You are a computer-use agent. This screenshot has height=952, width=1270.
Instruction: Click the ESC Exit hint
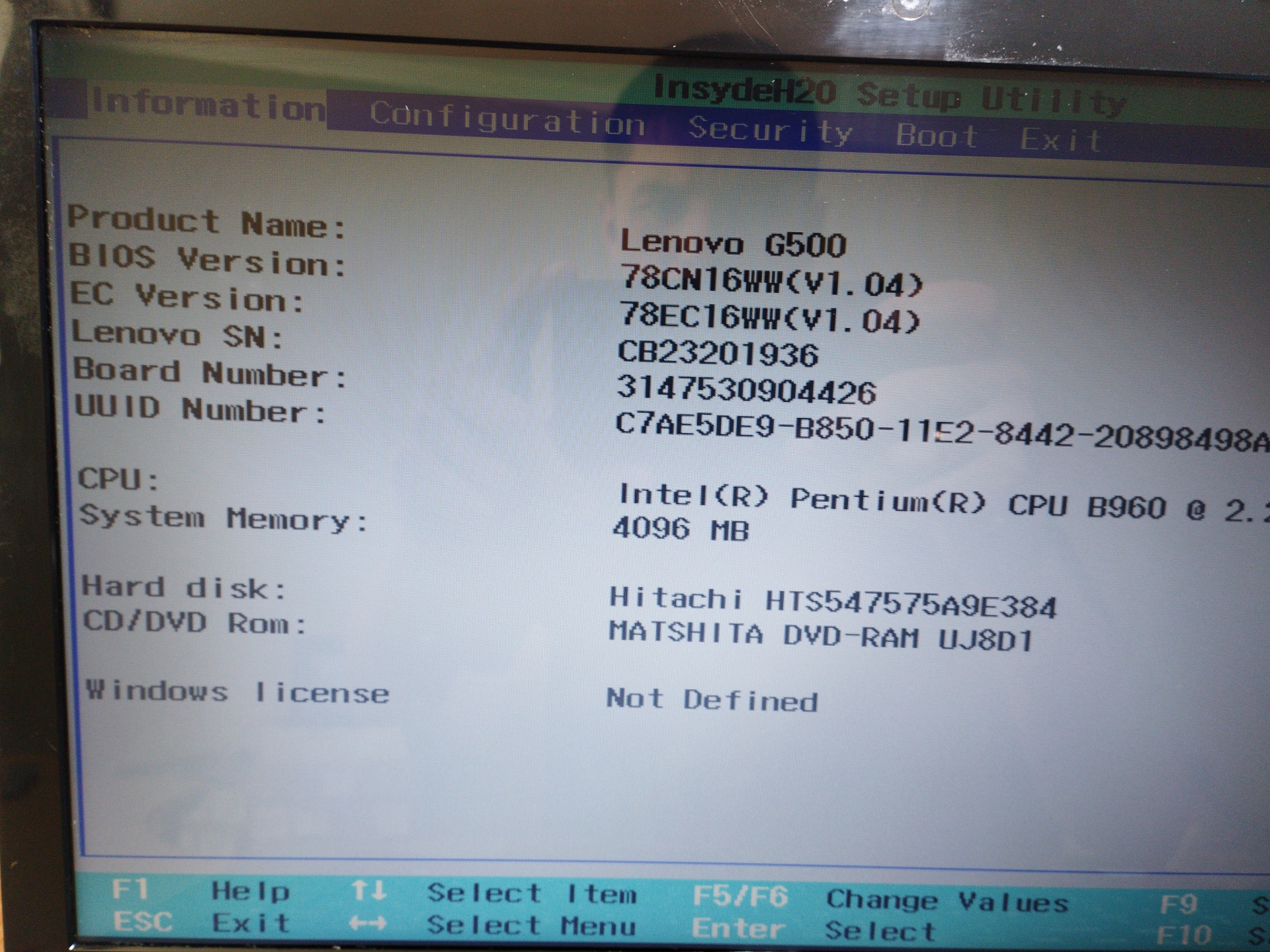pos(202,922)
